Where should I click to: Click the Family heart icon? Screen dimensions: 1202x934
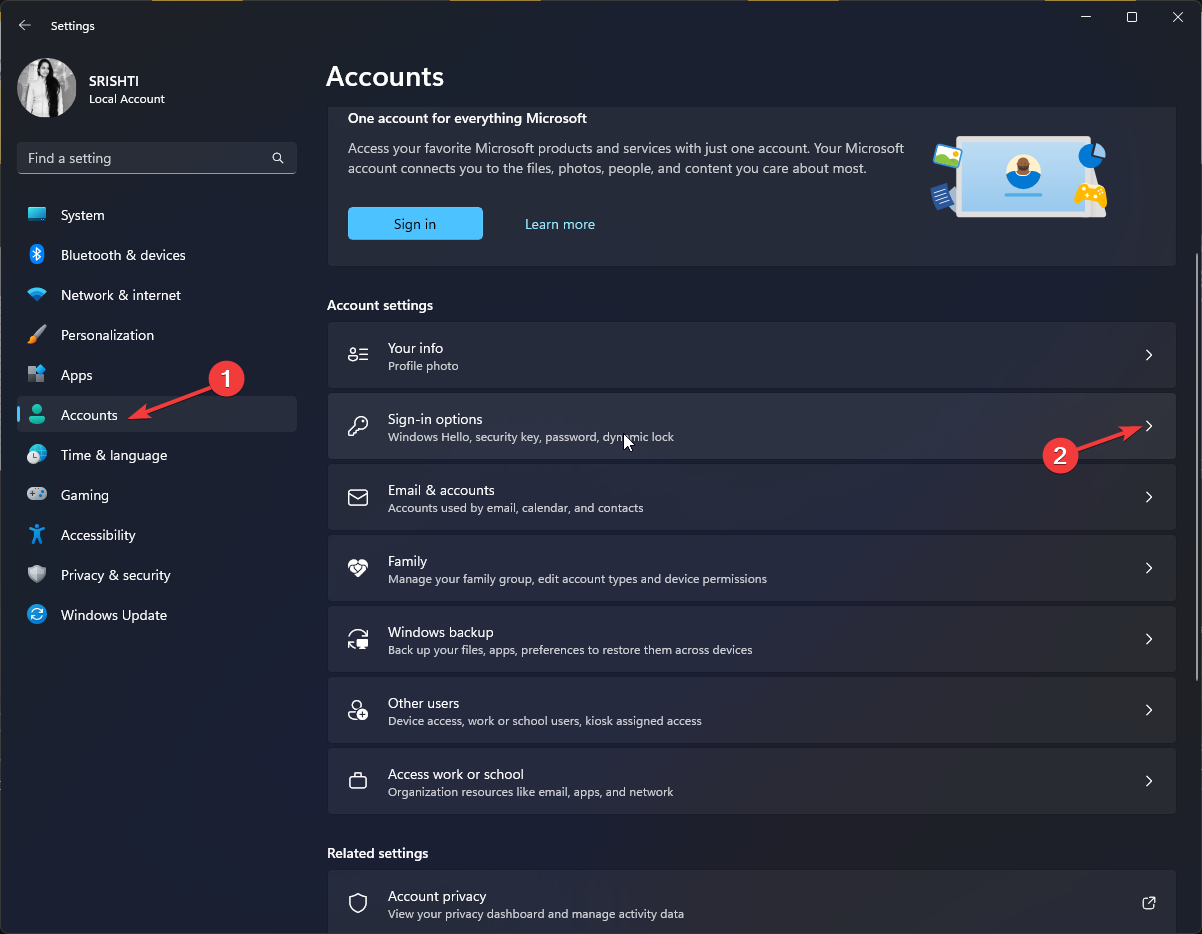pyautogui.click(x=358, y=568)
